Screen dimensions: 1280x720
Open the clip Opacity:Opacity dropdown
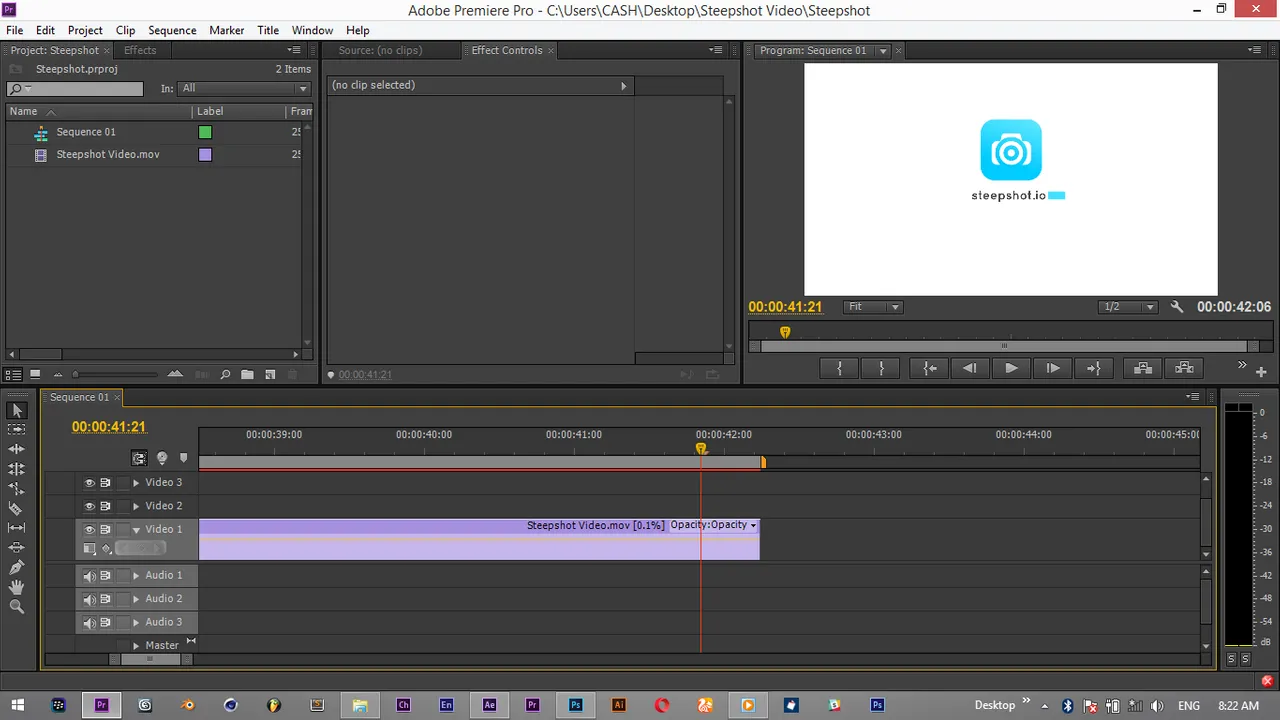tap(713, 525)
